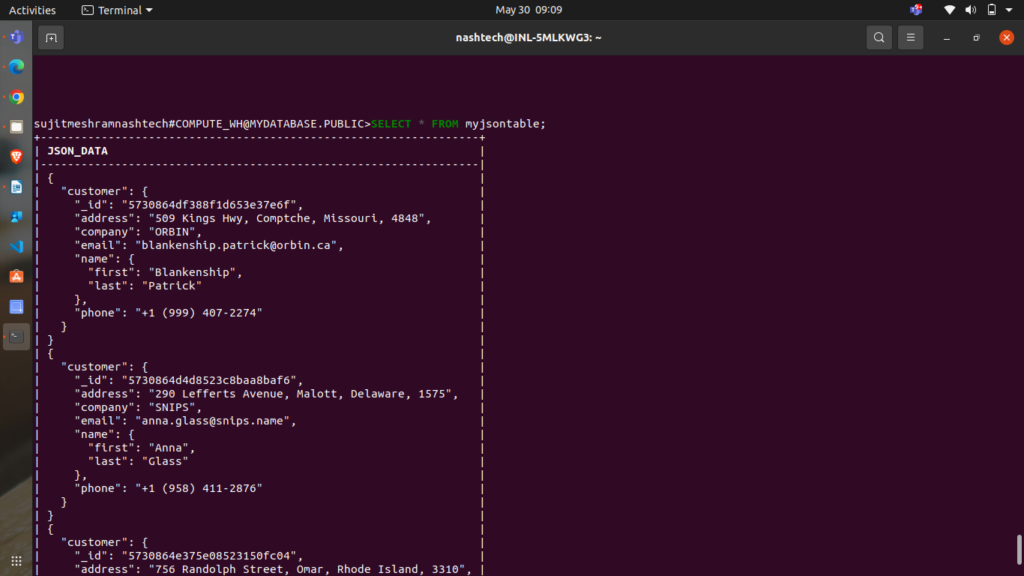Click the volume speaker icon
Image resolution: width=1024 pixels, height=576 pixels.
[x=970, y=10]
